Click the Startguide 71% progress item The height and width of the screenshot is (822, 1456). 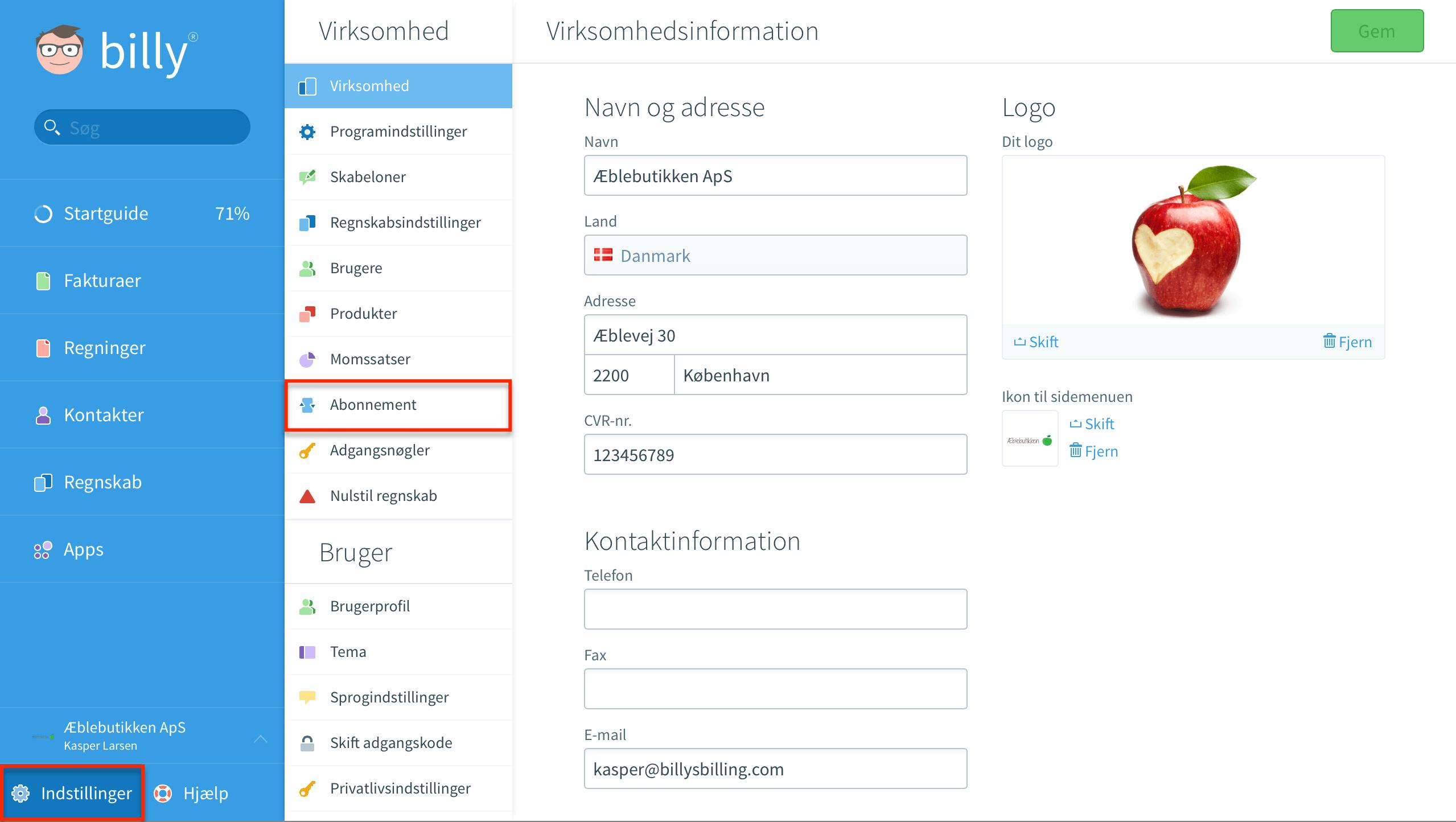coord(142,213)
